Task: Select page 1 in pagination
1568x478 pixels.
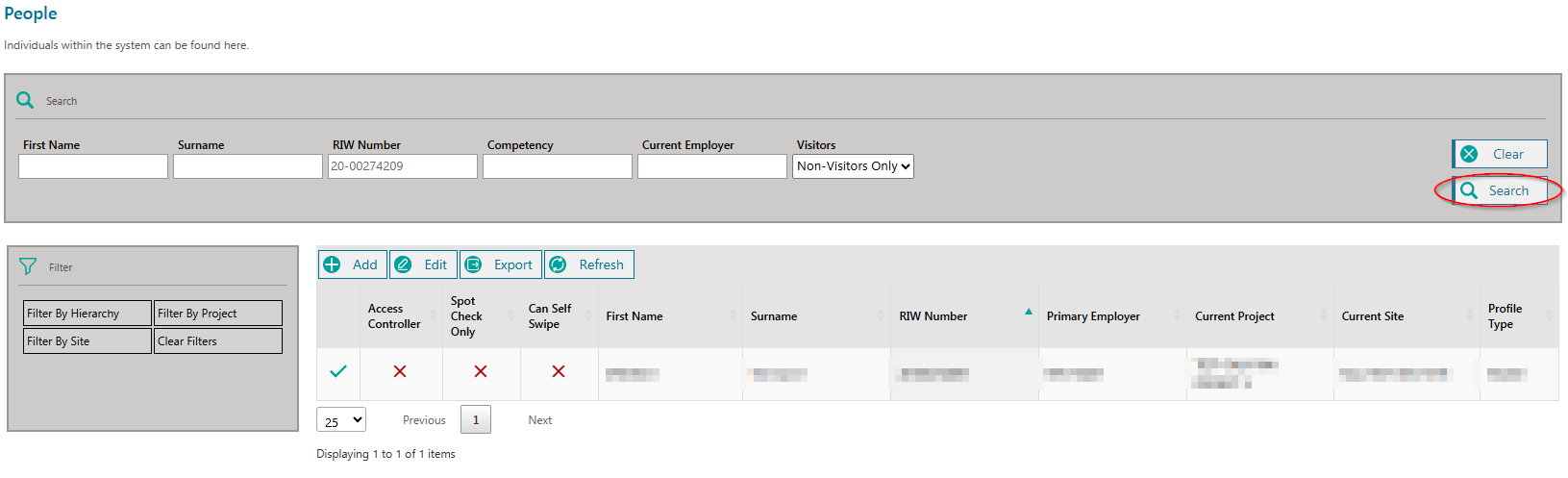Action: pos(476,420)
